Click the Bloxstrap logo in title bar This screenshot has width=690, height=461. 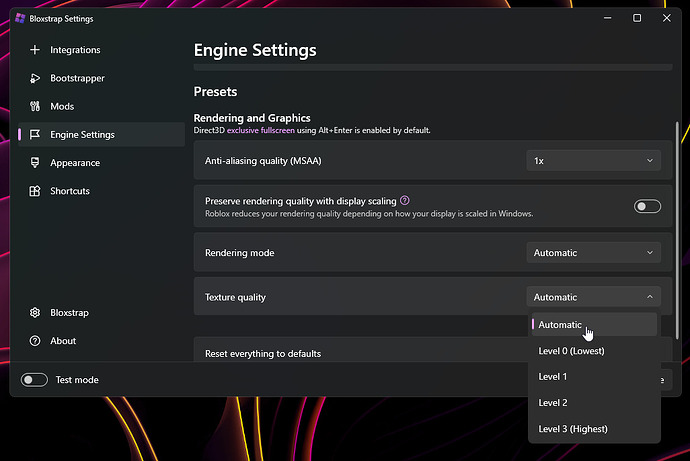(20, 18)
